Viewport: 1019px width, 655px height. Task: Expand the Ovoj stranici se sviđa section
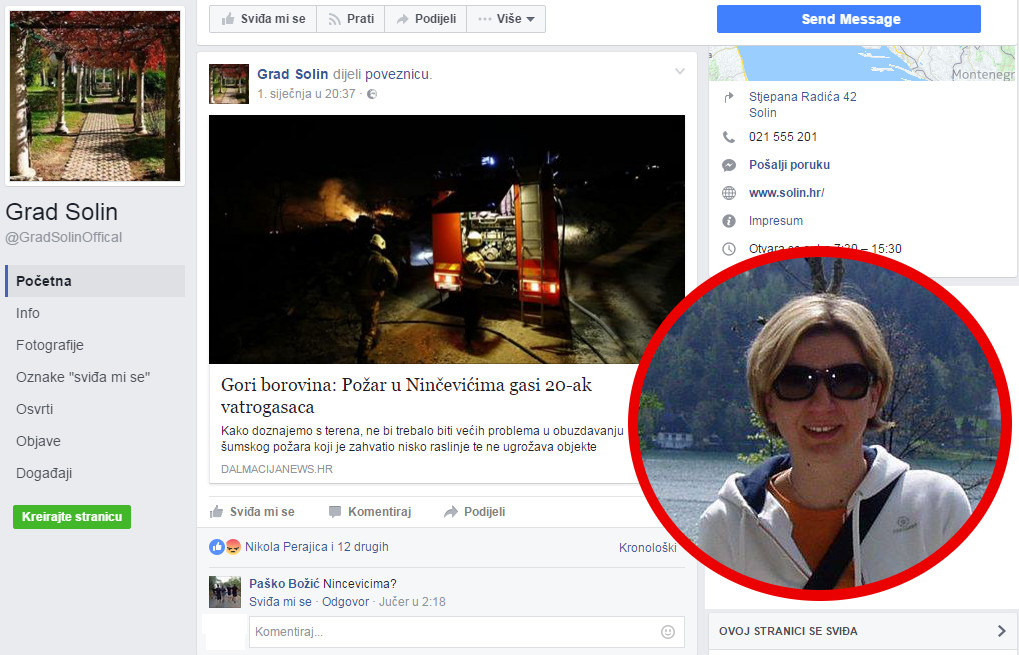point(1001,631)
